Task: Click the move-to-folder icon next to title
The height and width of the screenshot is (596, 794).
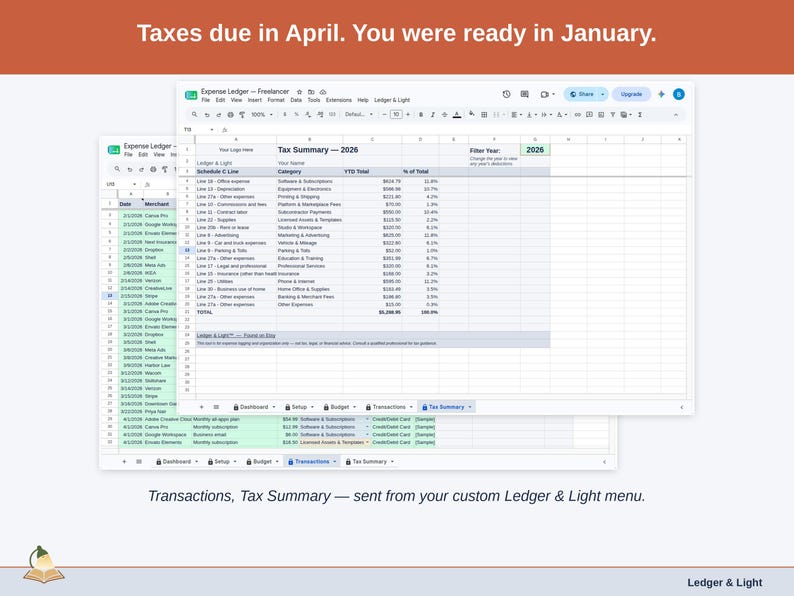Action: coord(311,92)
